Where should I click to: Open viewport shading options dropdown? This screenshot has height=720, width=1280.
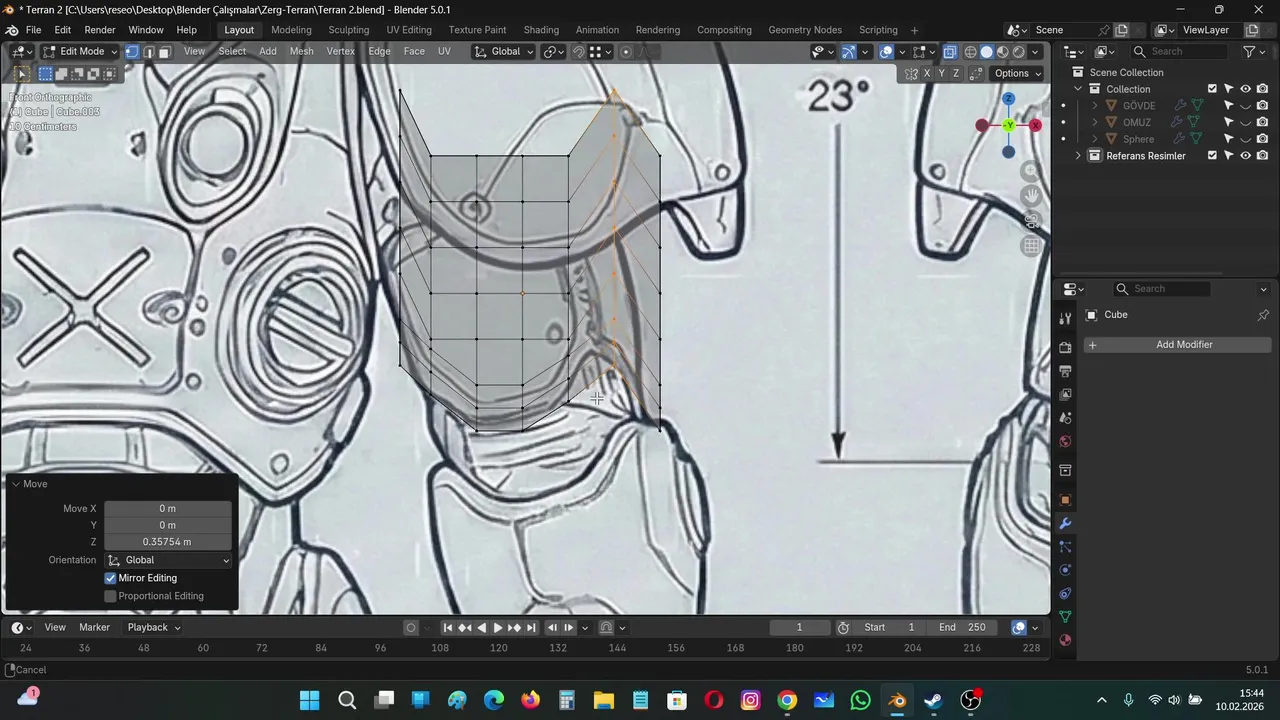[x=1035, y=52]
